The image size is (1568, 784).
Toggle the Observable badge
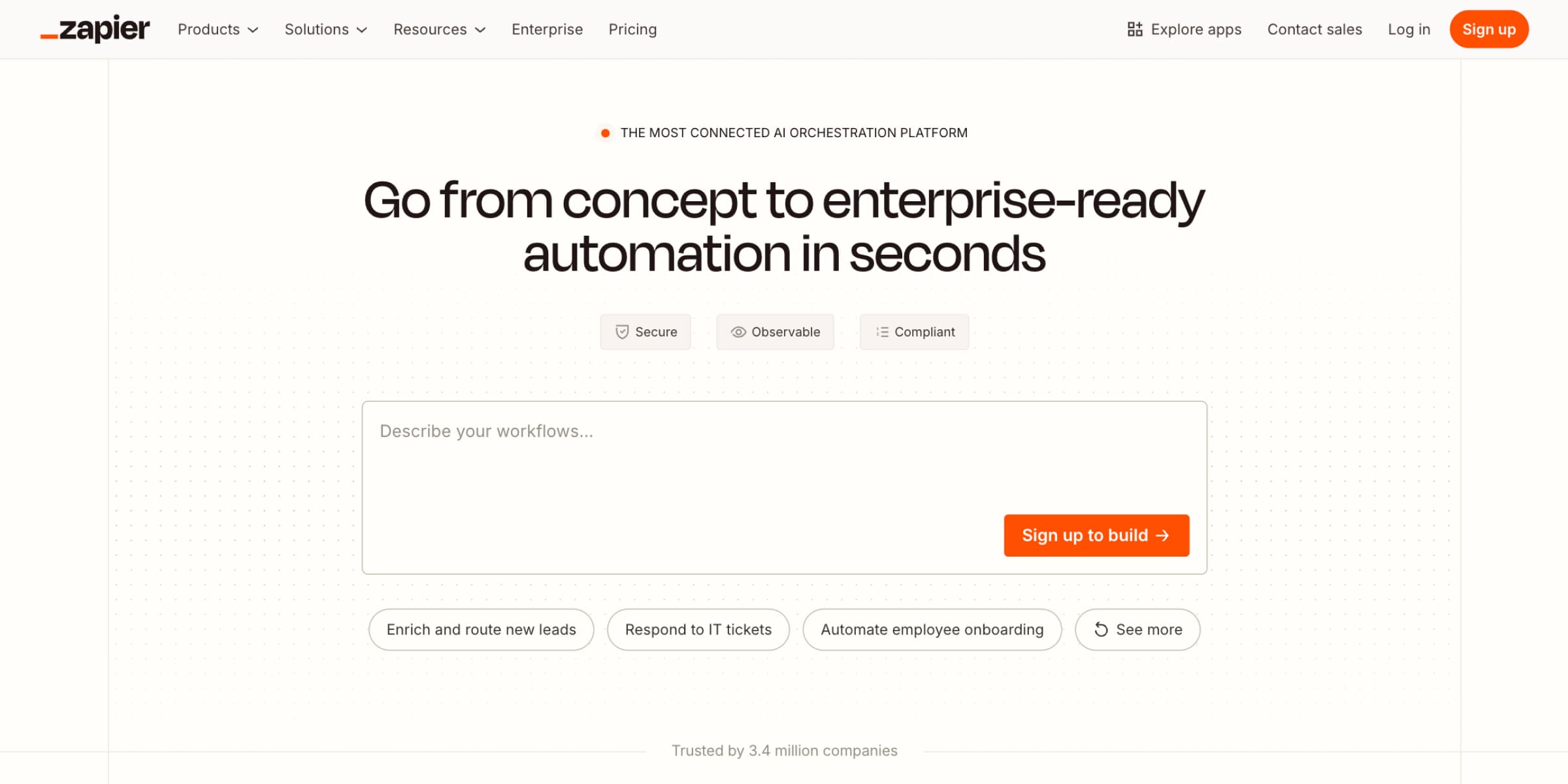coord(775,332)
